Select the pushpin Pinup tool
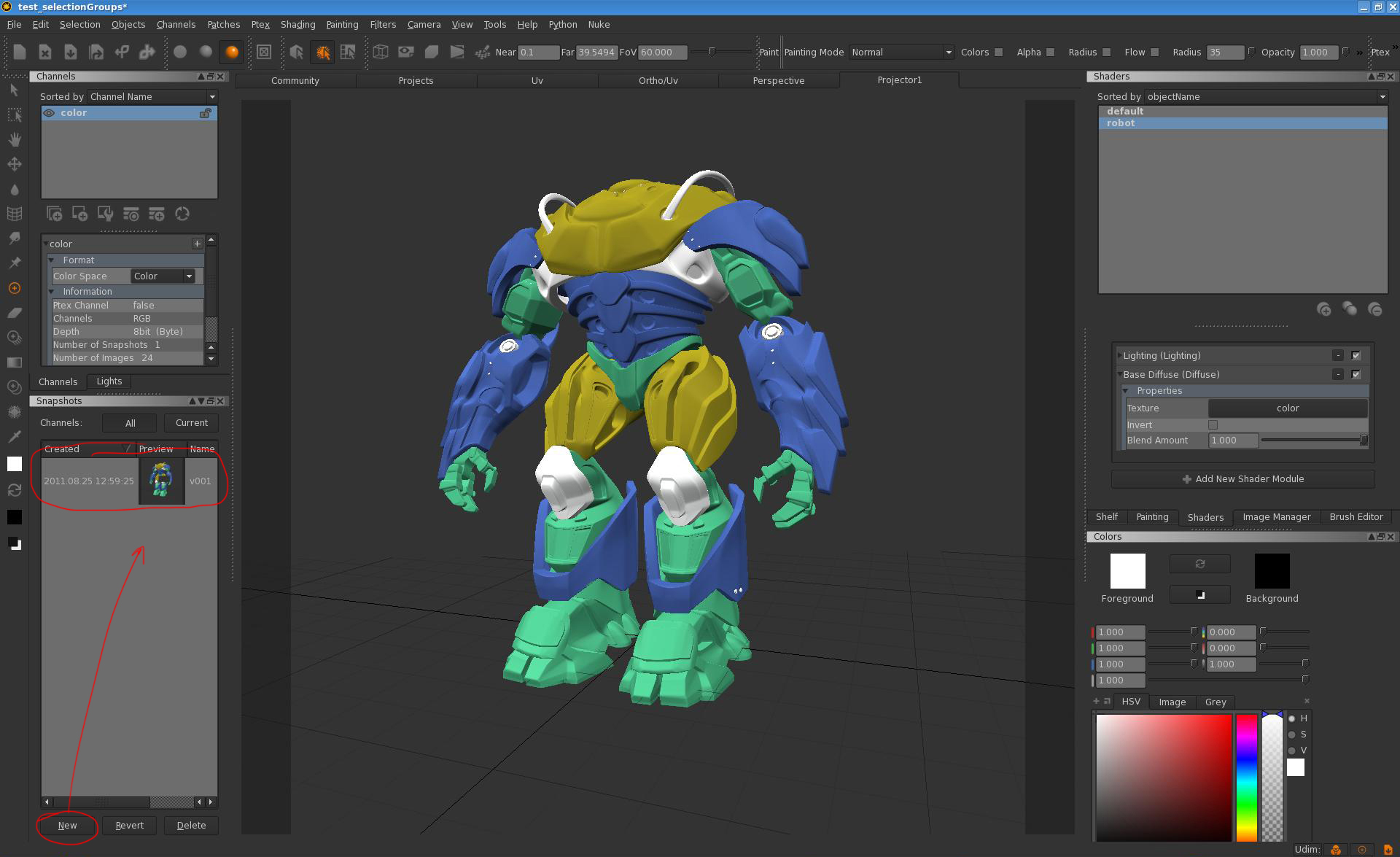 click(x=14, y=263)
